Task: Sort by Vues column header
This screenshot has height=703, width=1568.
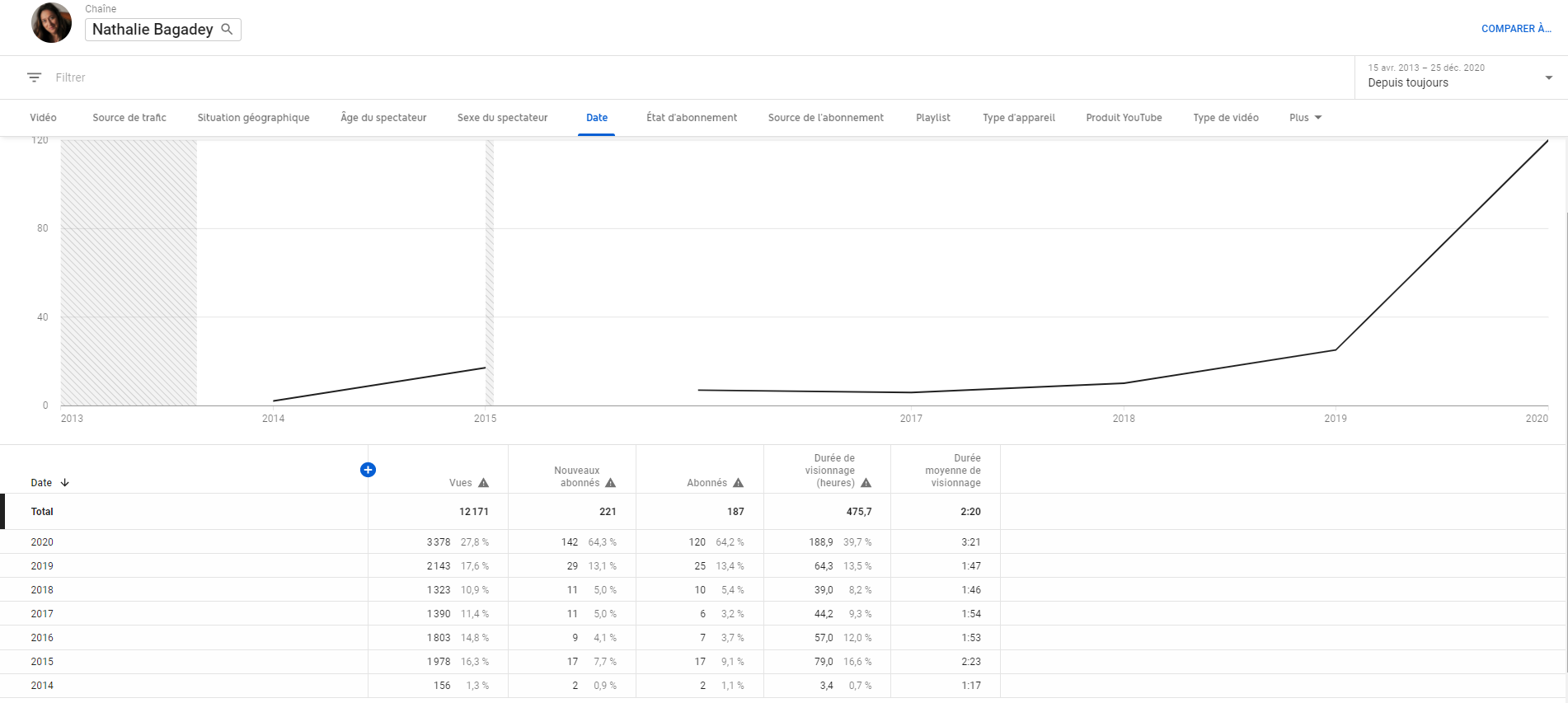Action: [x=460, y=483]
